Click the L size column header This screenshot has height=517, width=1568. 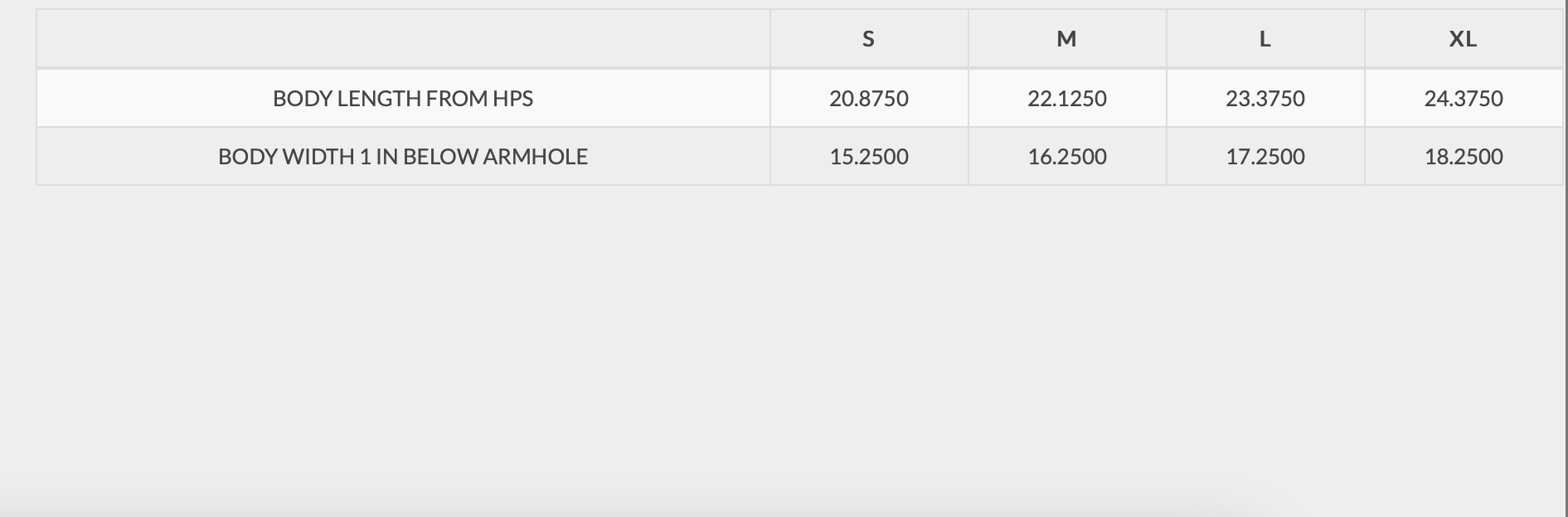(x=1265, y=39)
